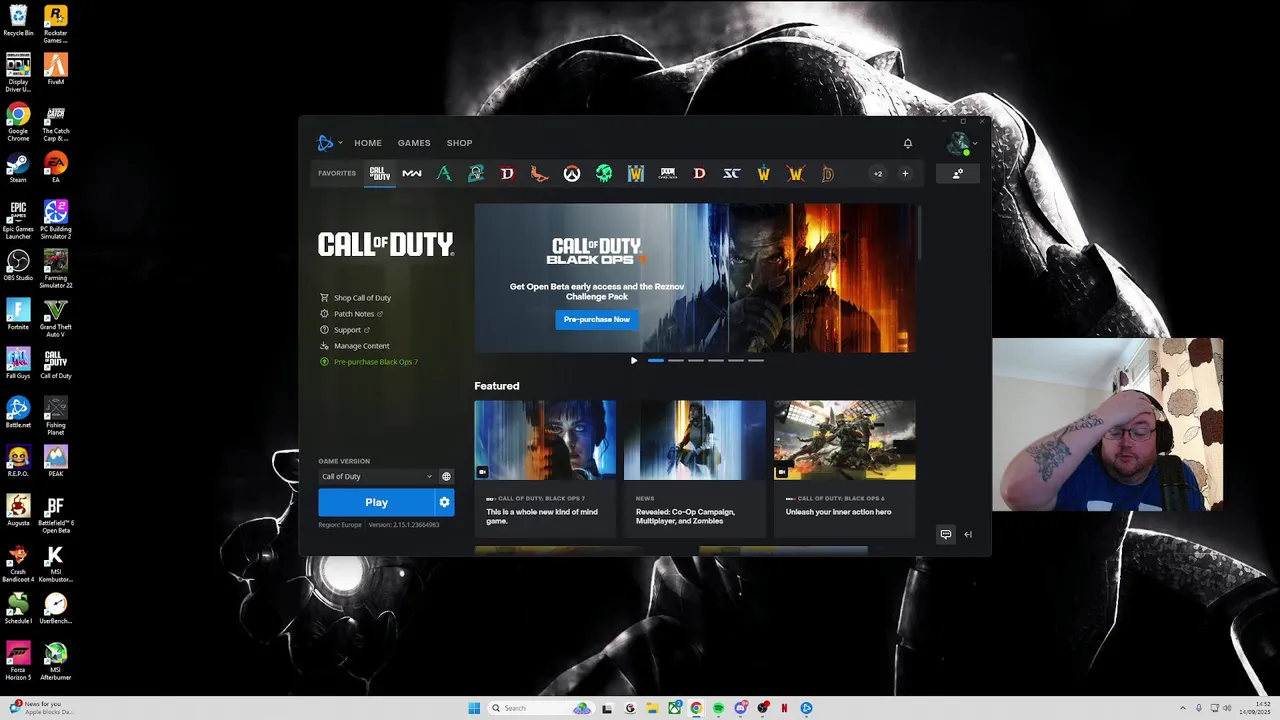Screen dimensions: 1280x720
Task: Select the Grand Theft Auto V desktop icon
Action: pos(56,318)
